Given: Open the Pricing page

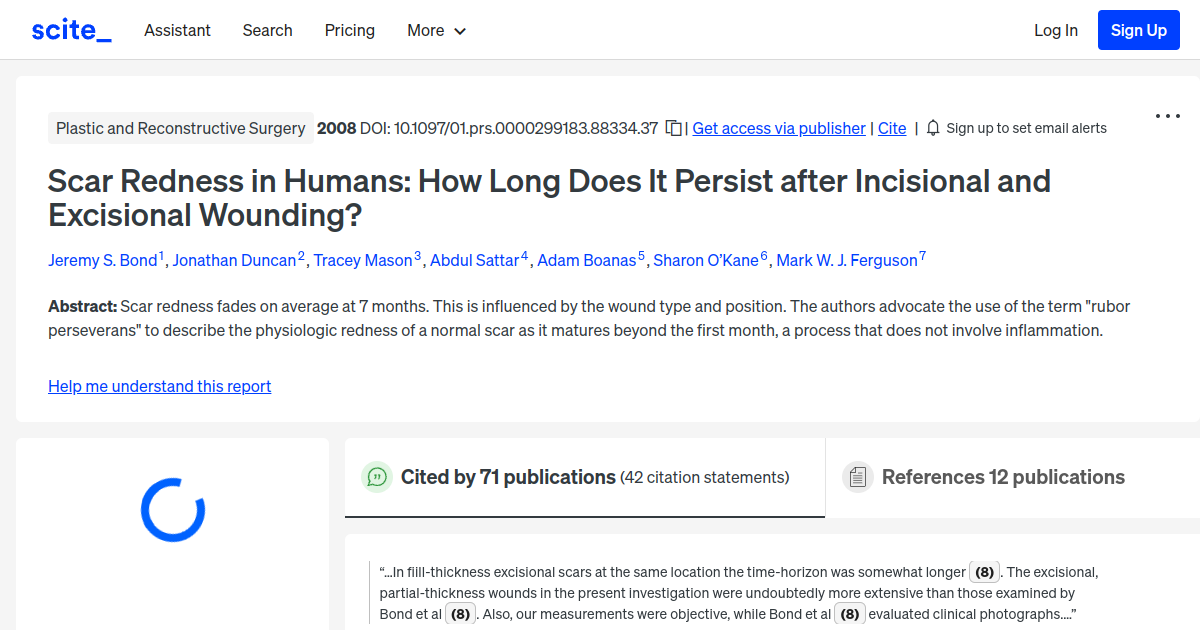Looking at the screenshot, I should (x=349, y=30).
